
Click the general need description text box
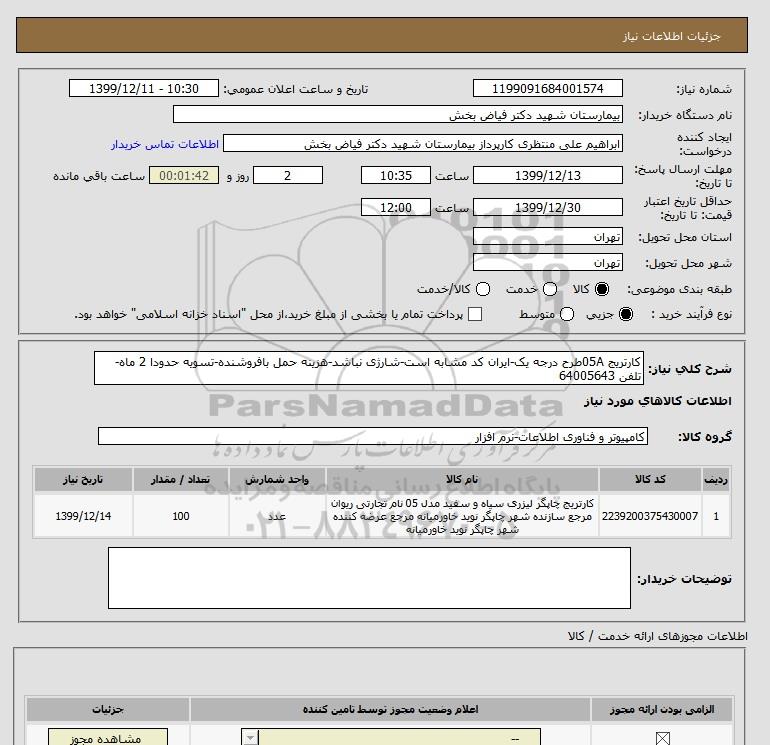(x=369, y=368)
